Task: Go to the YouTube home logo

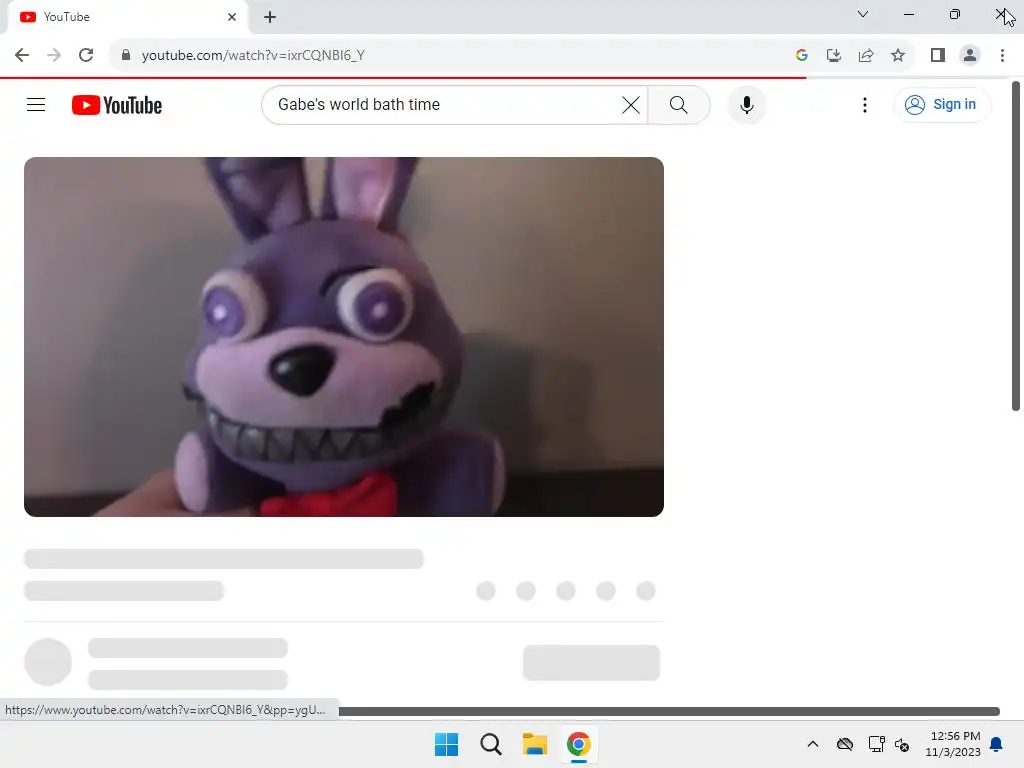Action: click(x=117, y=105)
